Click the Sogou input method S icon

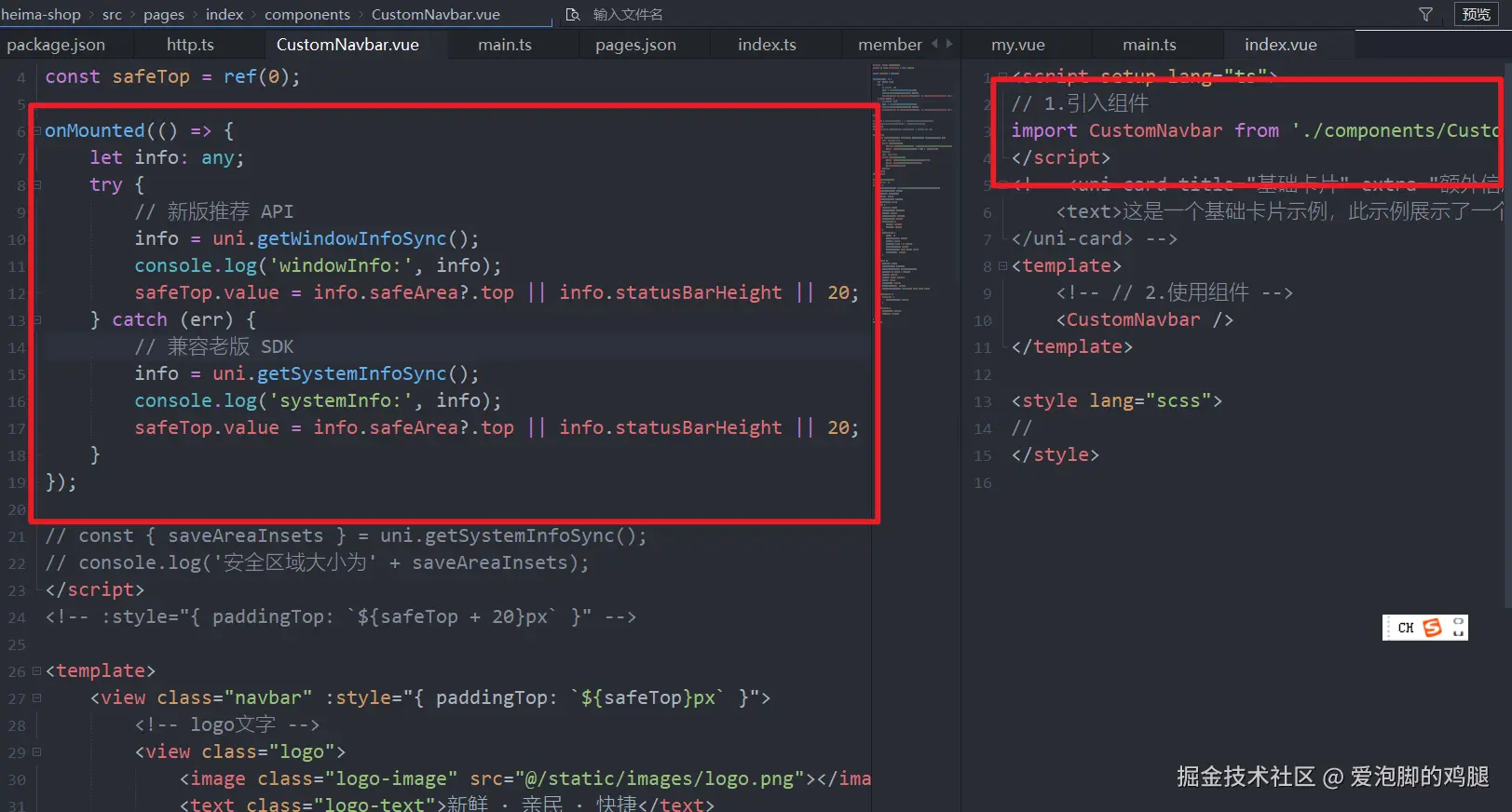(x=1433, y=628)
